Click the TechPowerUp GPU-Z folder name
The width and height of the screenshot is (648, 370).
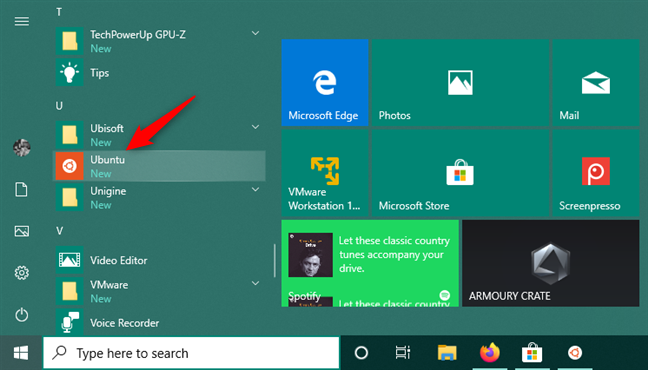pyautogui.click(x=138, y=35)
